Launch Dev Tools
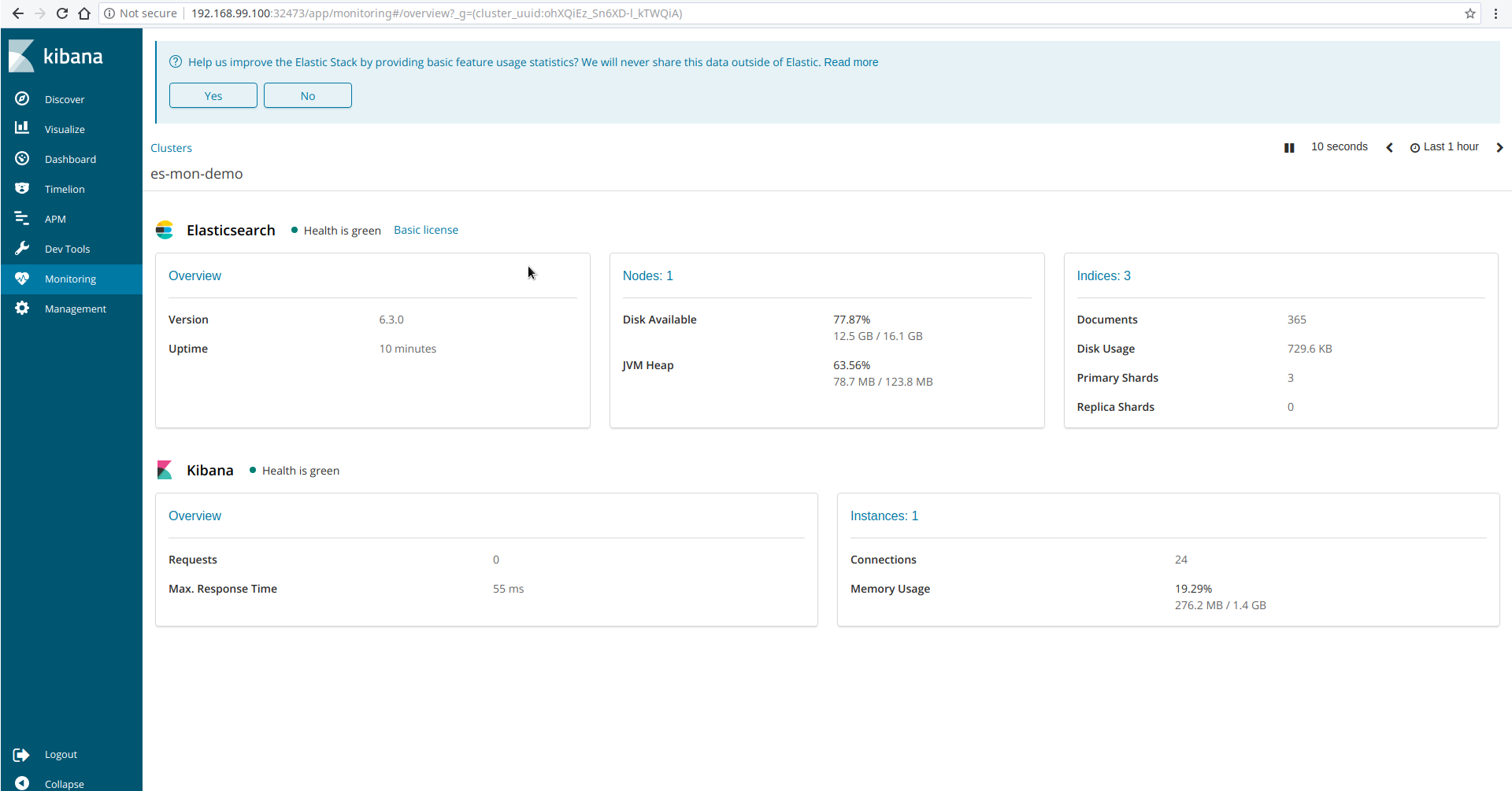This screenshot has width=1512, height=791. [x=68, y=249]
